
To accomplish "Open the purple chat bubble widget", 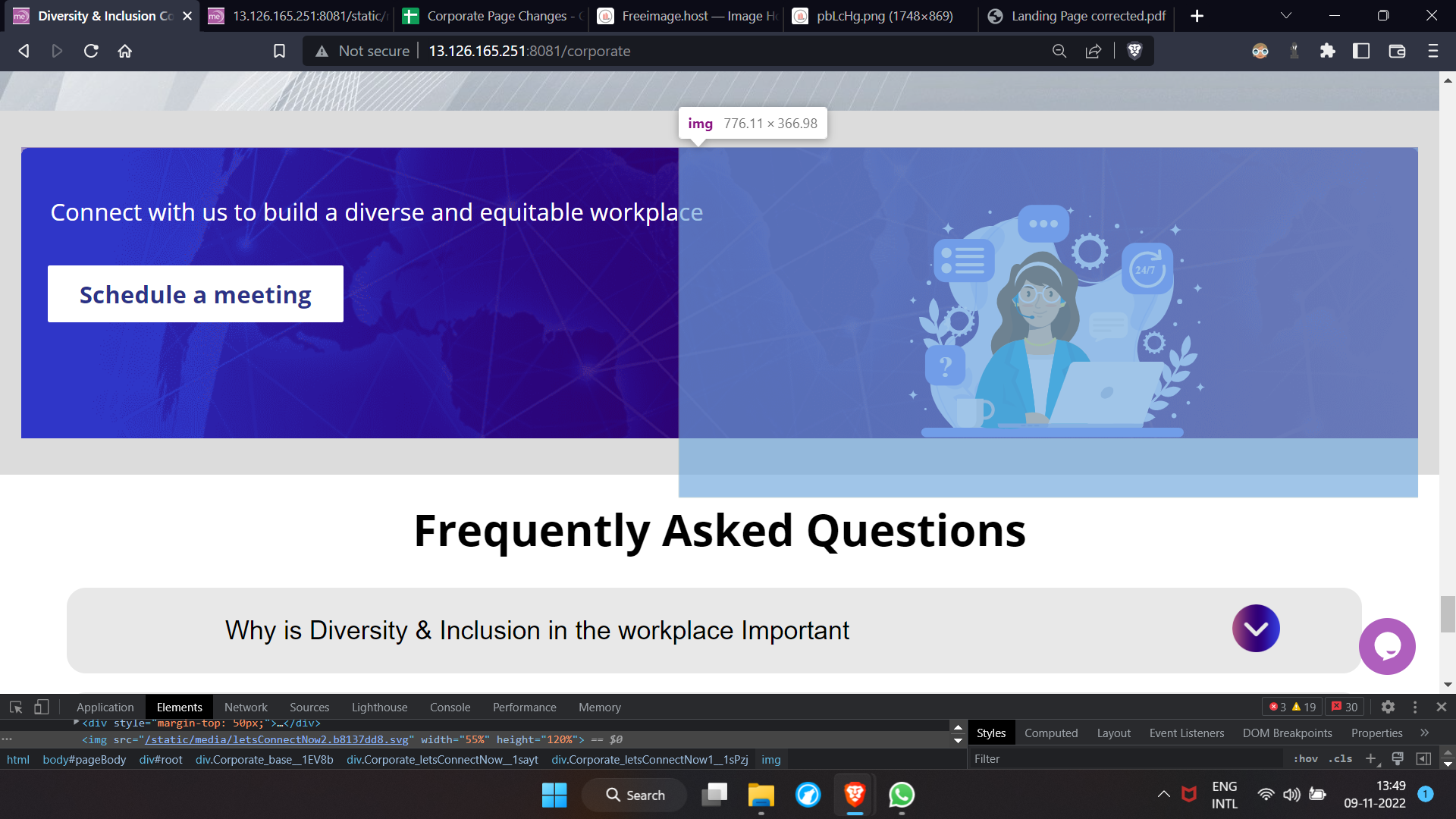I will pyautogui.click(x=1387, y=646).
